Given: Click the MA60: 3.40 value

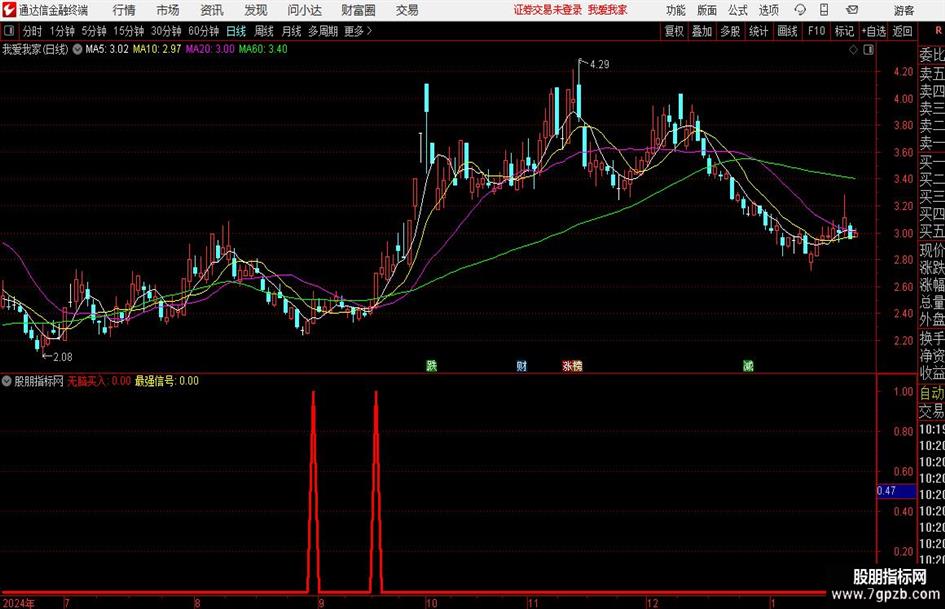Looking at the screenshot, I should pyautogui.click(x=263, y=49).
